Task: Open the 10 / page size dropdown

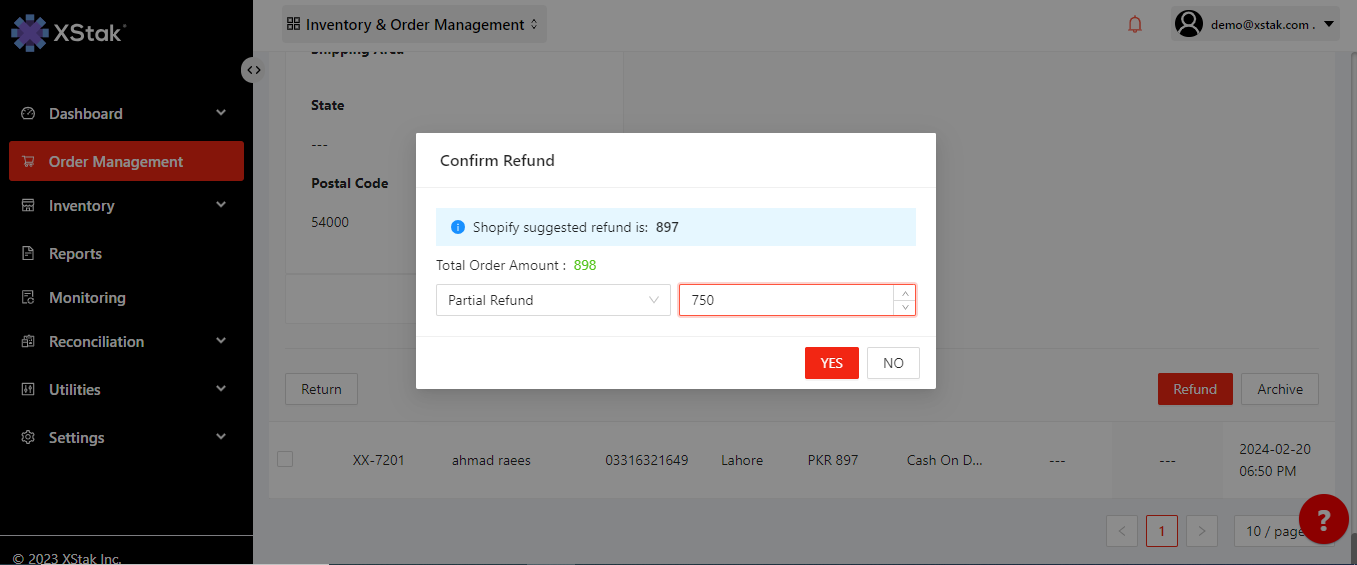Action: point(1275,531)
